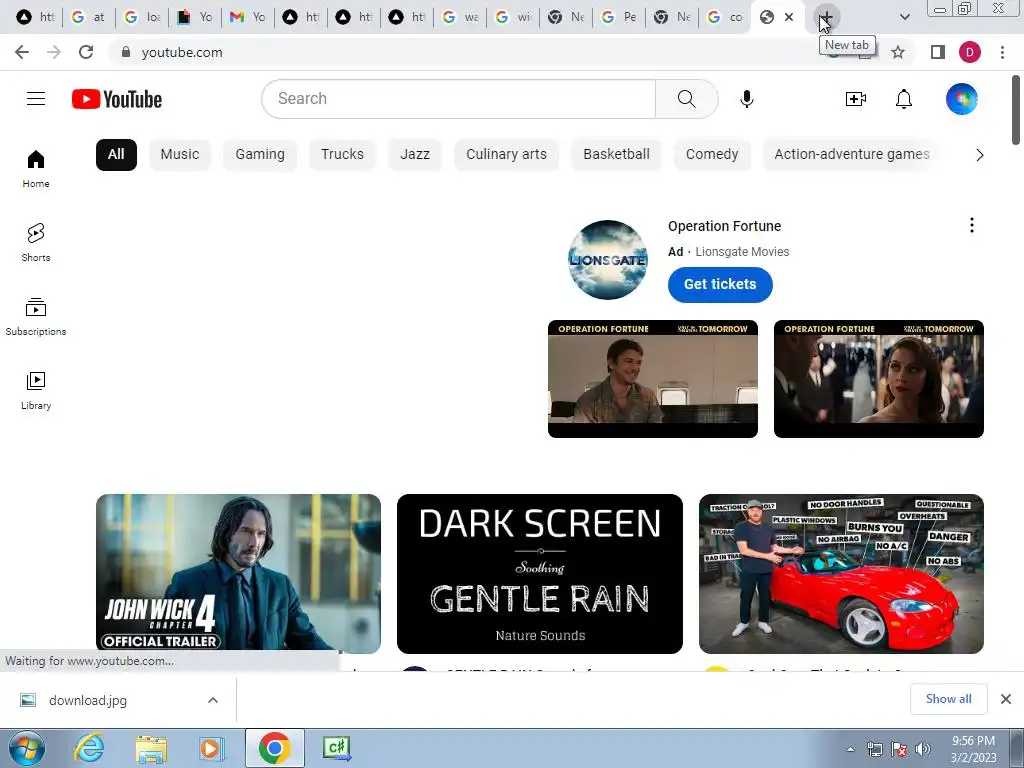Click Lionsgate Movies advertiser link
1024x768 pixels.
click(x=742, y=252)
